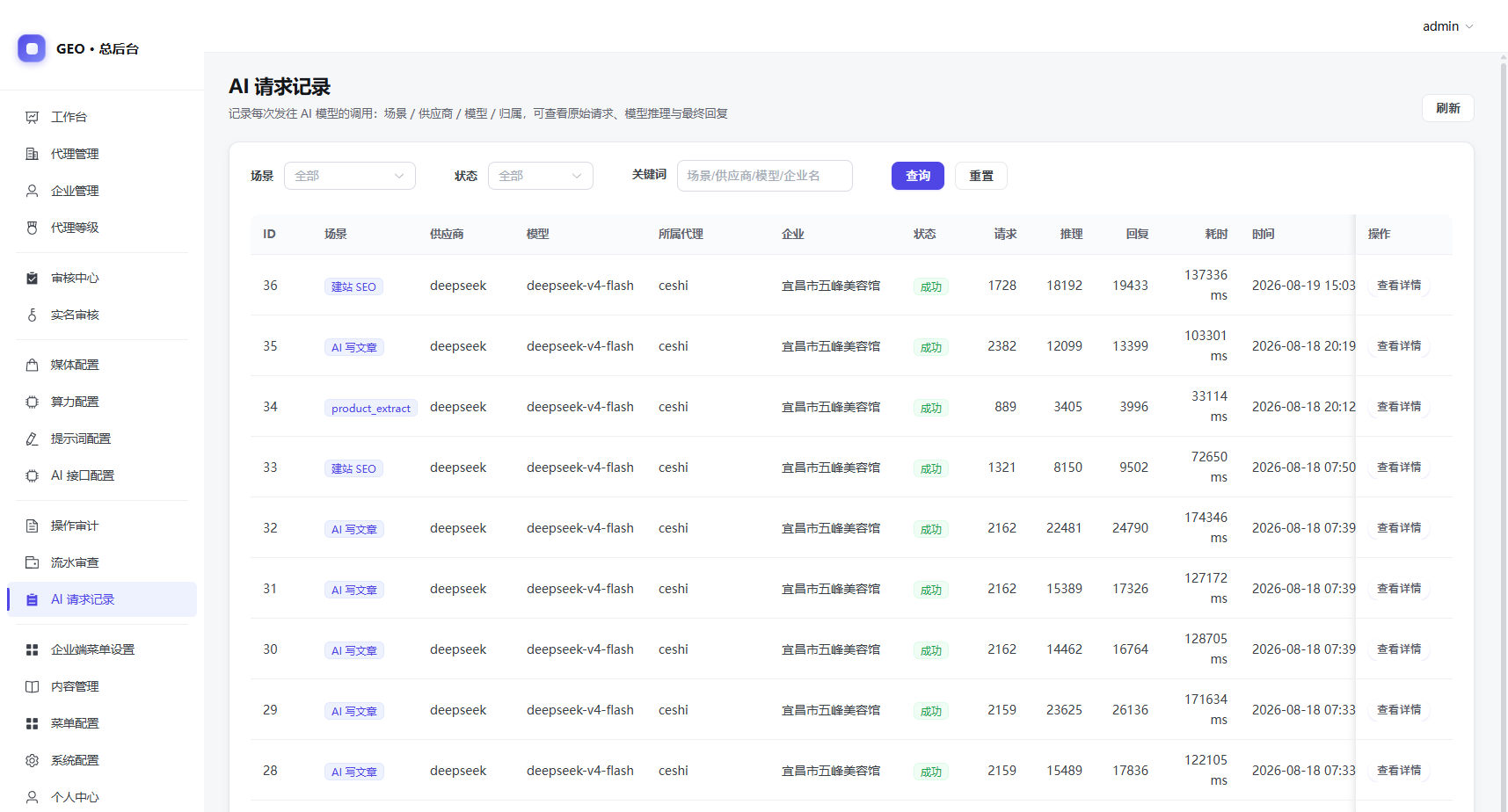
Task: Click the 内容管理 sidebar icon
Action: pos(33,686)
